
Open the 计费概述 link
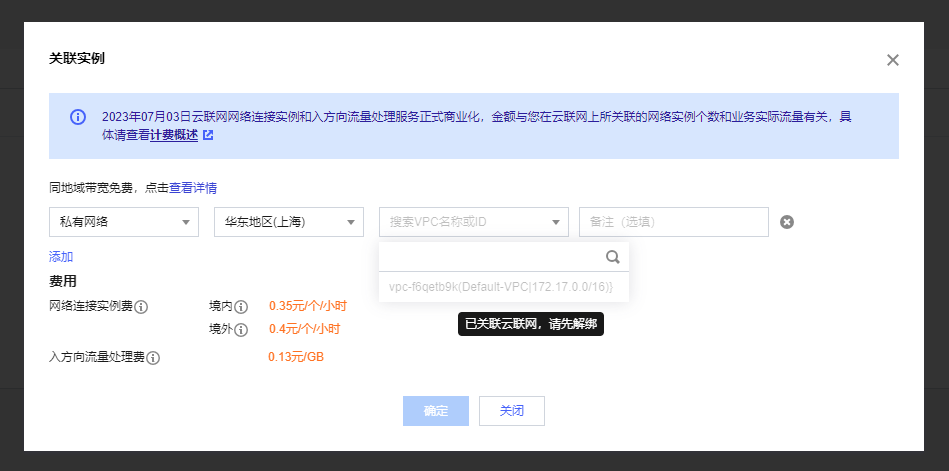coord(174,134)
